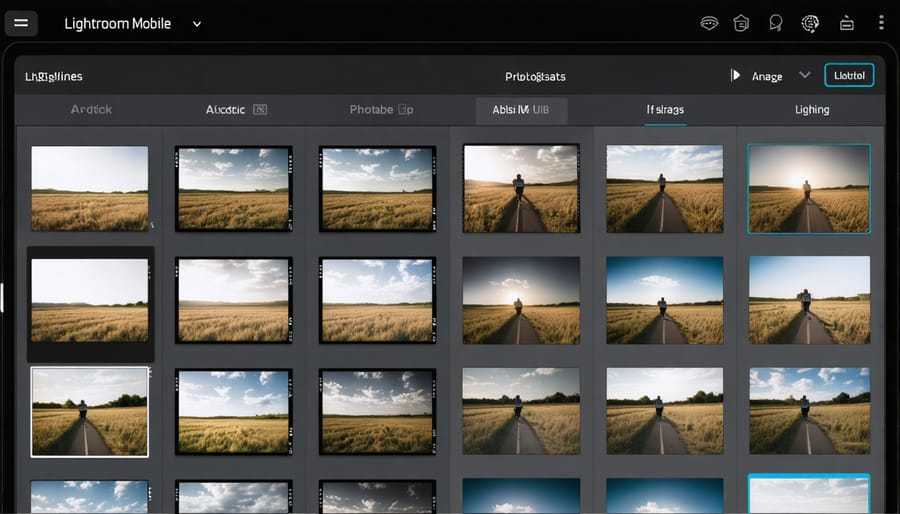Click the Anage label
900x514 pixels.
click(x=767, y=76)
